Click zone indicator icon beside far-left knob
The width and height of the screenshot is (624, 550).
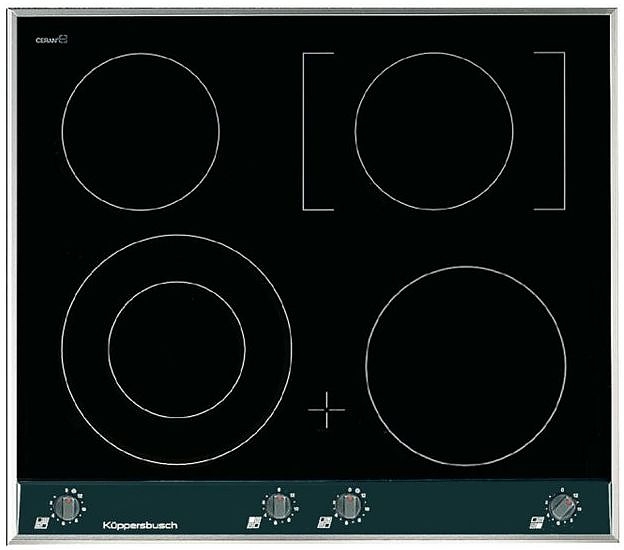[41, 523]
